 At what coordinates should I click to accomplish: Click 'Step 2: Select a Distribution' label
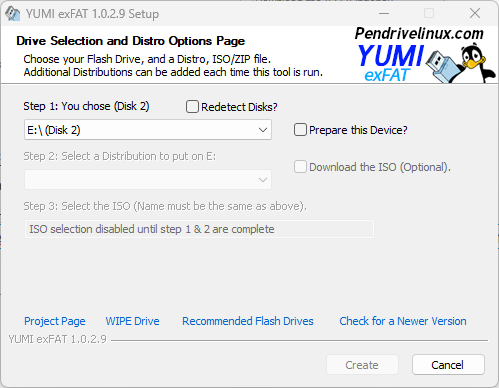(x=120, y=156)
